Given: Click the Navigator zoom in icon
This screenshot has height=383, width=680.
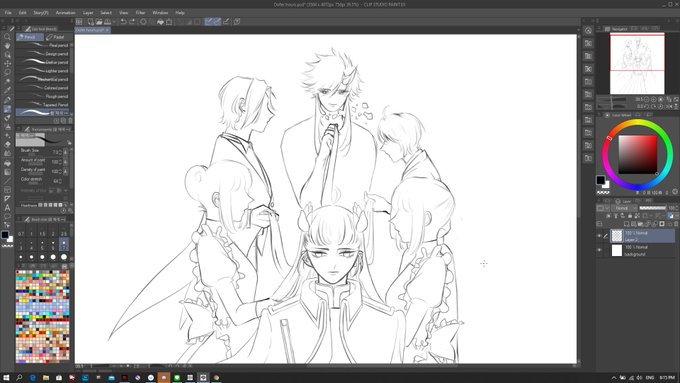Looking at the screenshot, I should (654, 99).
